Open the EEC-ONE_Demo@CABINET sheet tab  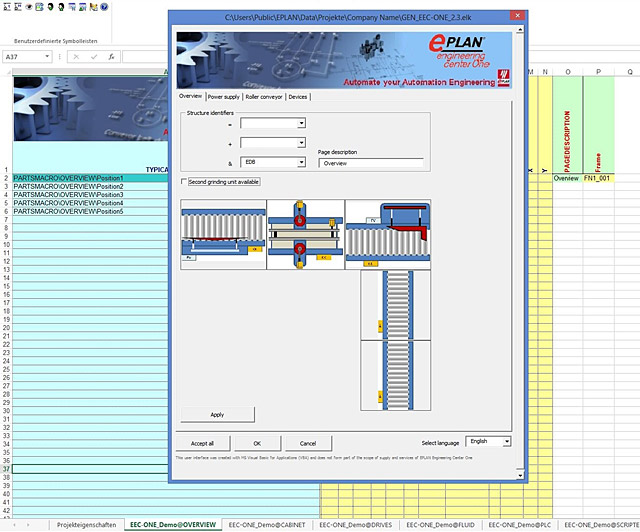tap(267, 525)
